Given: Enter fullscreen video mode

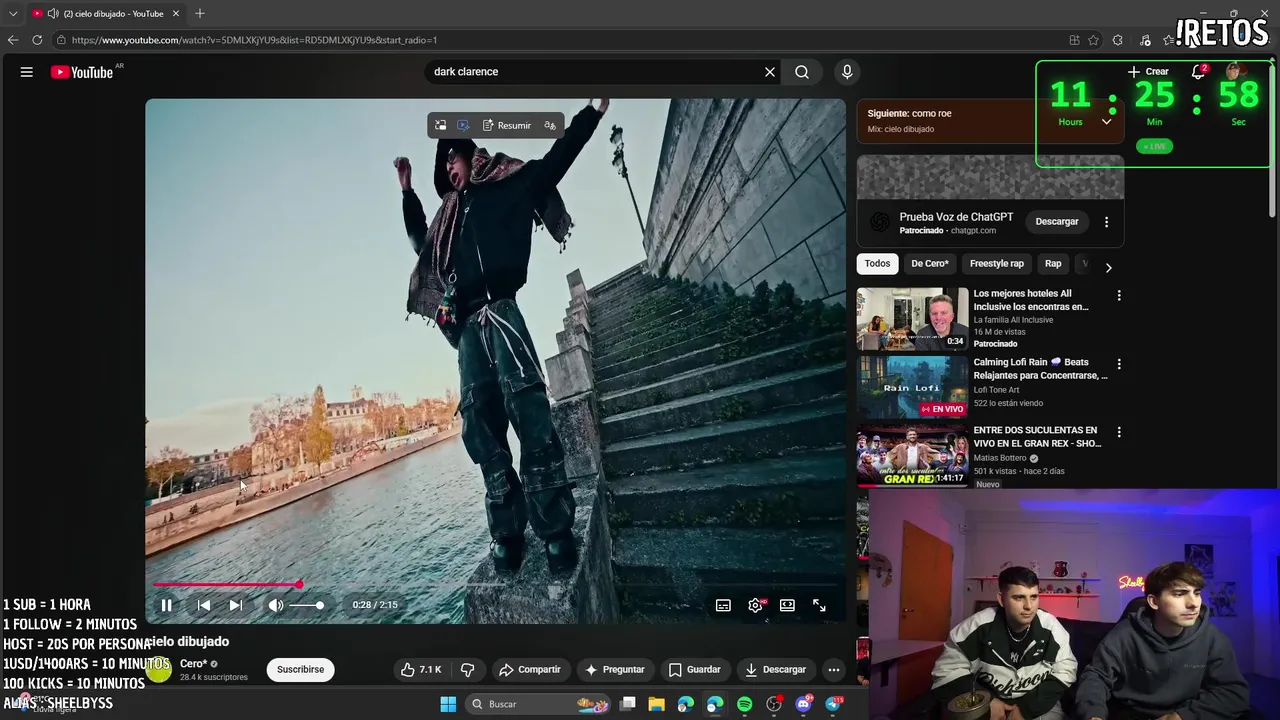Looking at the screenshot, I should pos(819,605).
